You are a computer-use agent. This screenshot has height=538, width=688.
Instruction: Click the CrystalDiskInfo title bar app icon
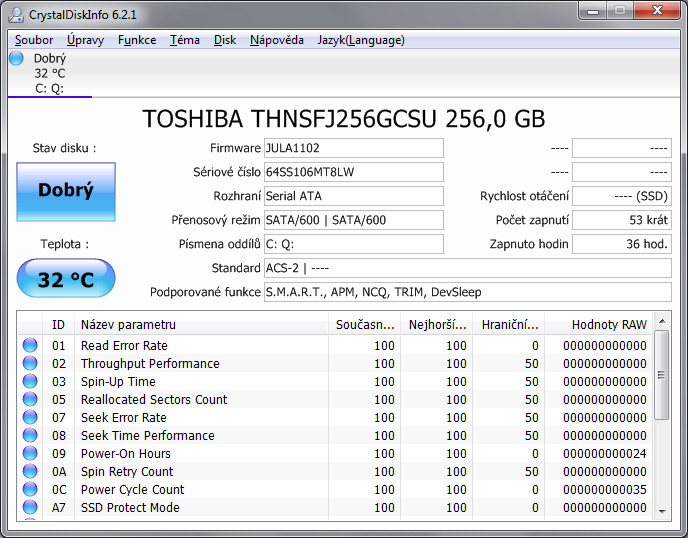coord(18,13)
